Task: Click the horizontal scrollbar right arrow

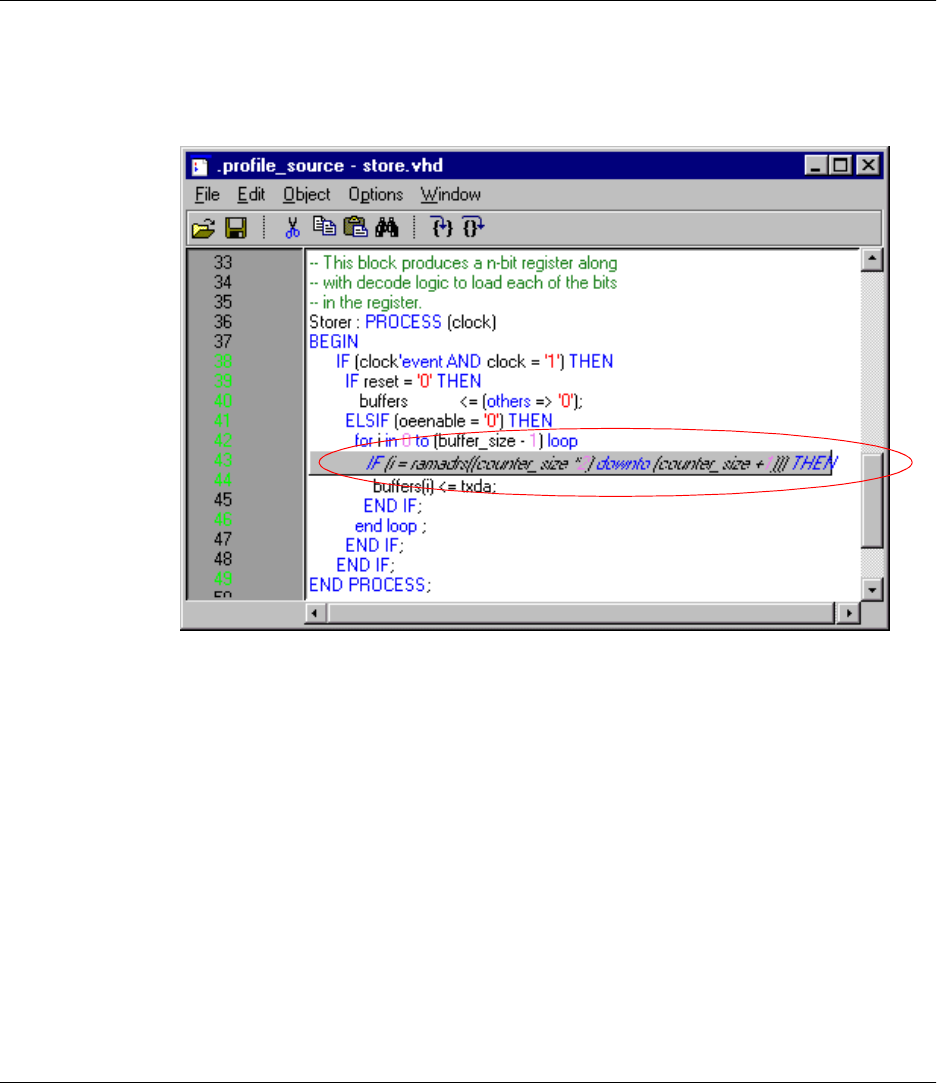Action: tap(849, 613)
